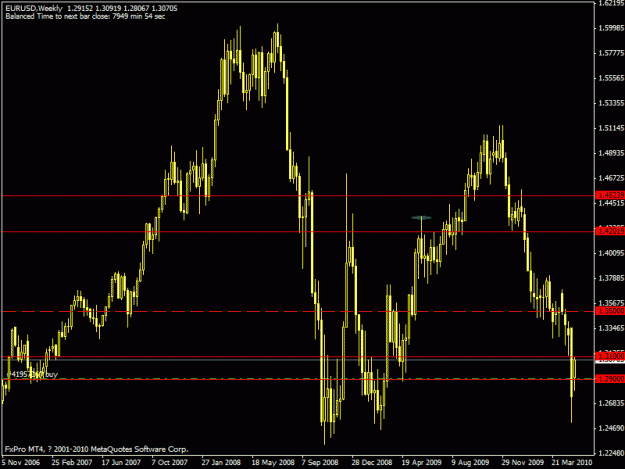Screen dimensions: 625x469
Task: Click the 1.35675 price scale value
Action: 611,303
